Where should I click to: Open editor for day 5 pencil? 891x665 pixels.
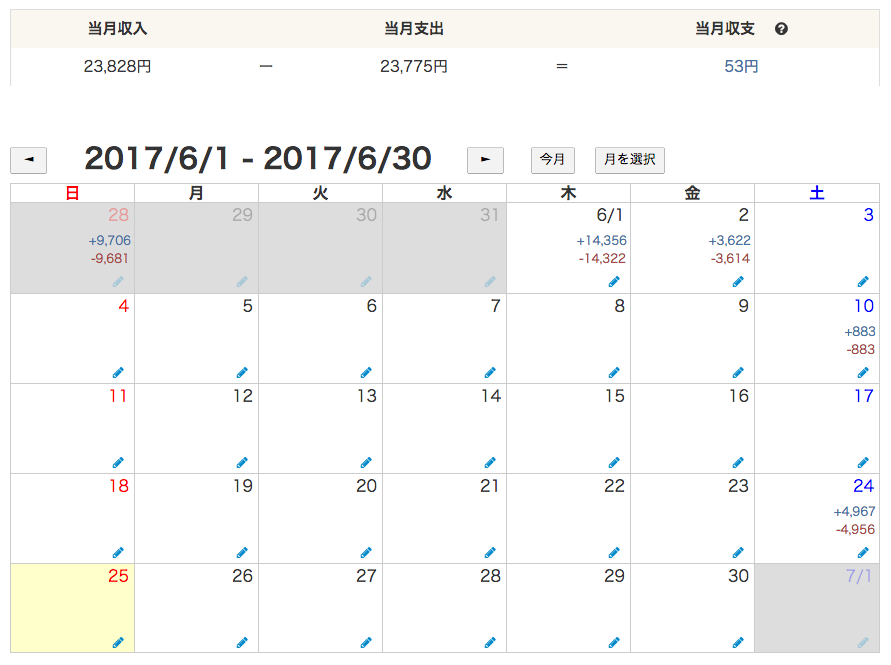tap(242, 372)
